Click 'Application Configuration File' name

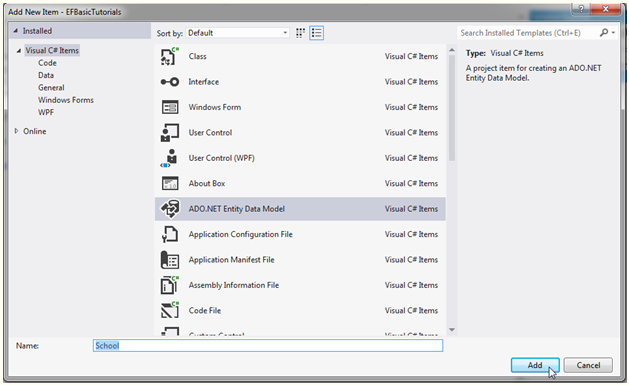240,234
